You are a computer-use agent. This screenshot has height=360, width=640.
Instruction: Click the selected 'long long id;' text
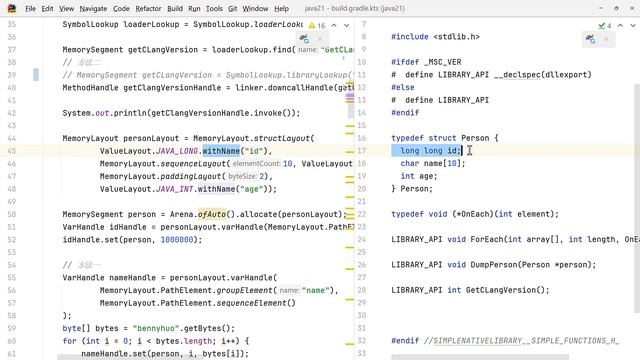427,151
